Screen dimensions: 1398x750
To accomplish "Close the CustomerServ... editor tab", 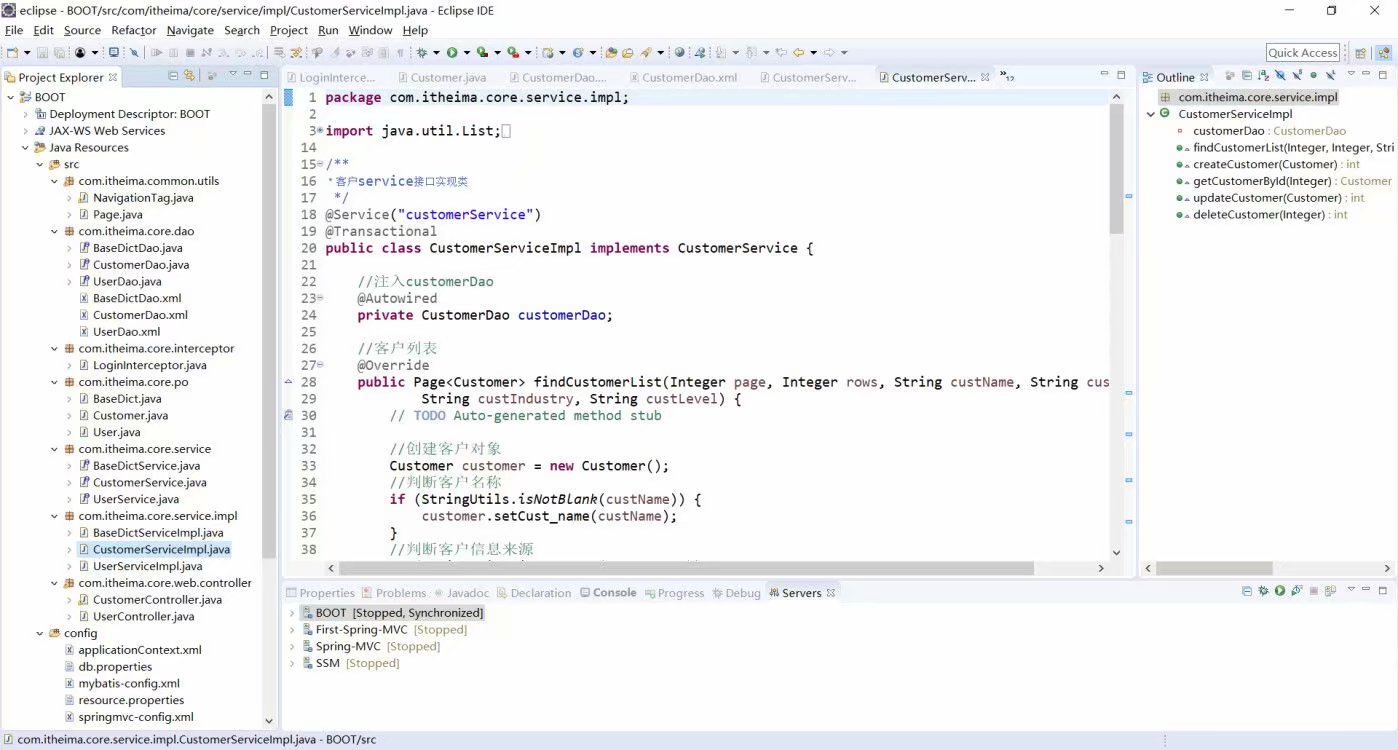I will 985,77.
